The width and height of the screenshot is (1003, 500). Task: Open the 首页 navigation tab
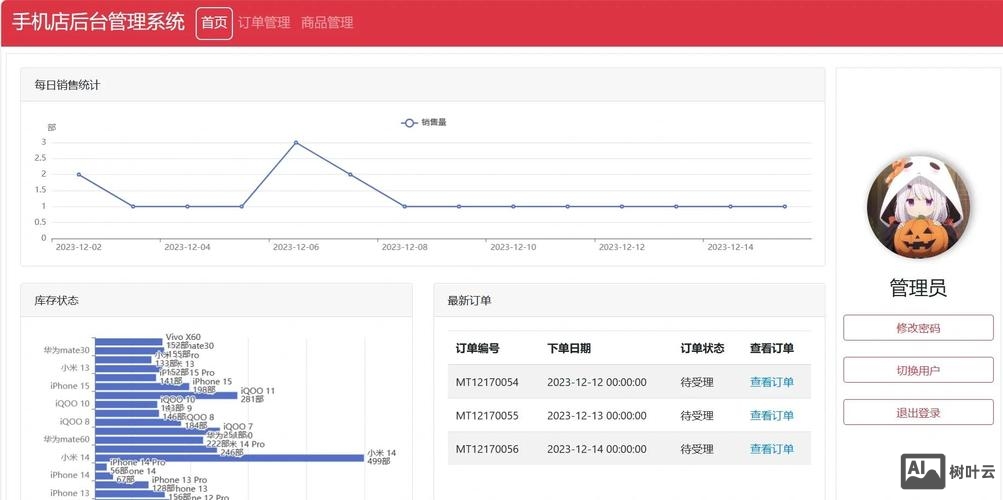[214, 23]
